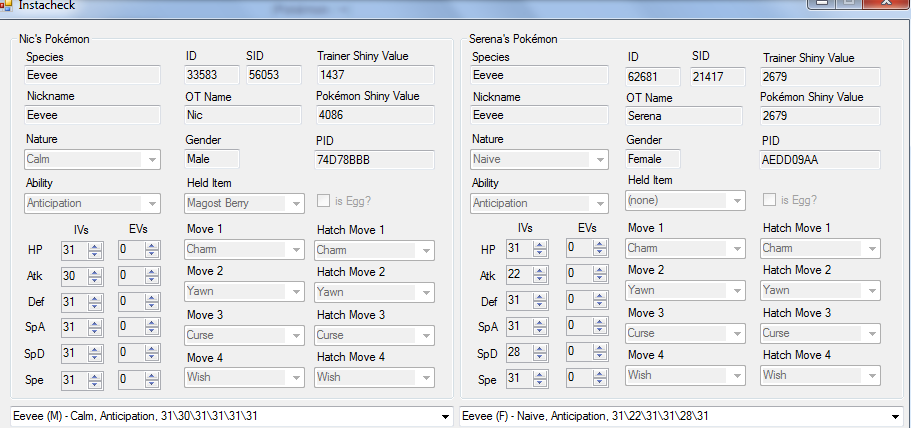Open Nic's Move 2 Yawn dropdown
Viewport: 911px width, 428px height.
pos(245,292)
